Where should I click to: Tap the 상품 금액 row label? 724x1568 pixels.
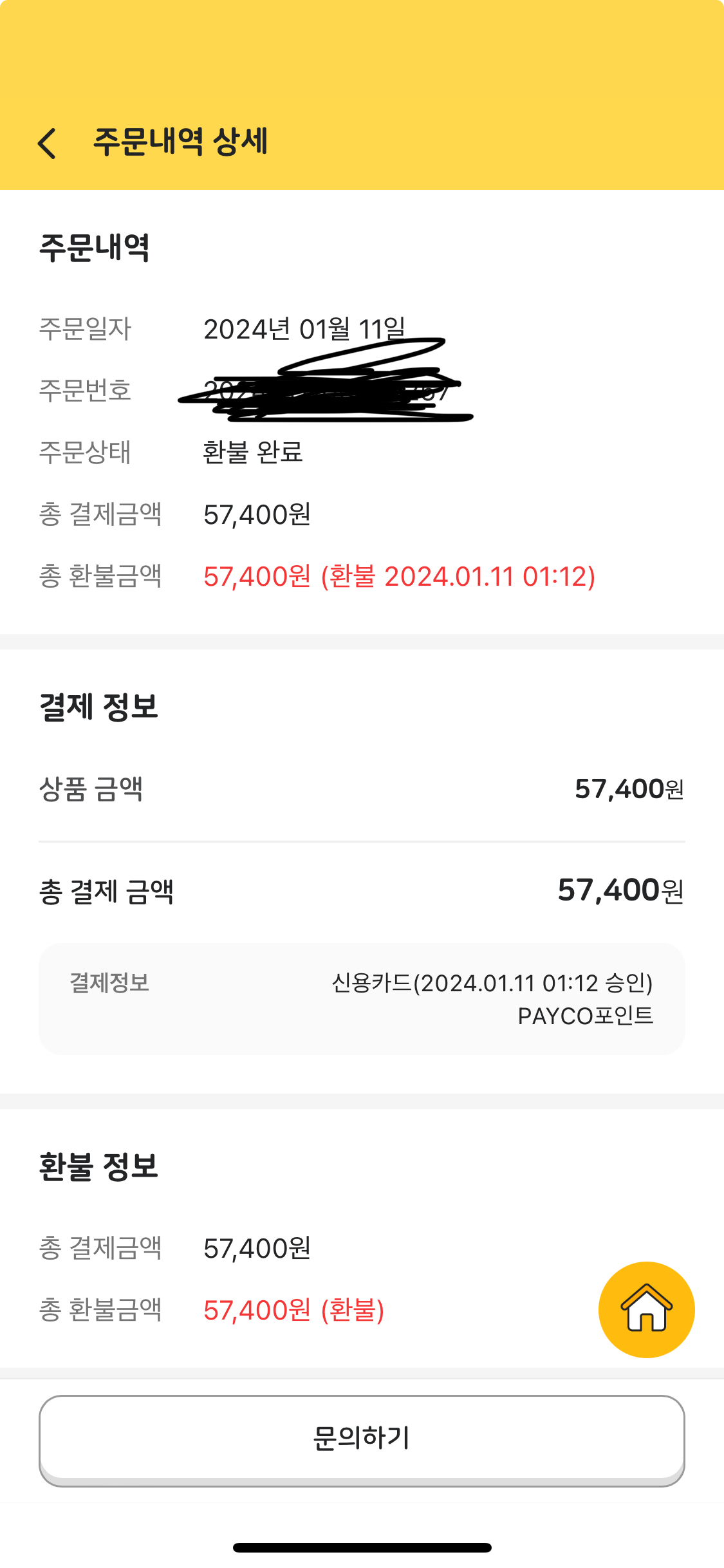click(x=91, y=789)
